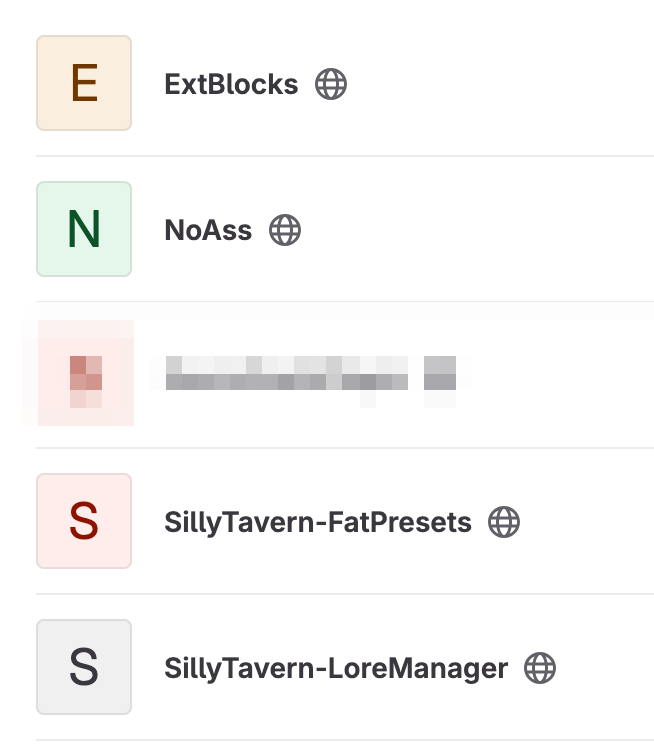
Task: Click the pink S avatar for SillyTavern-FatPresets
Action: pyautogui.click(x=84, y=521)
